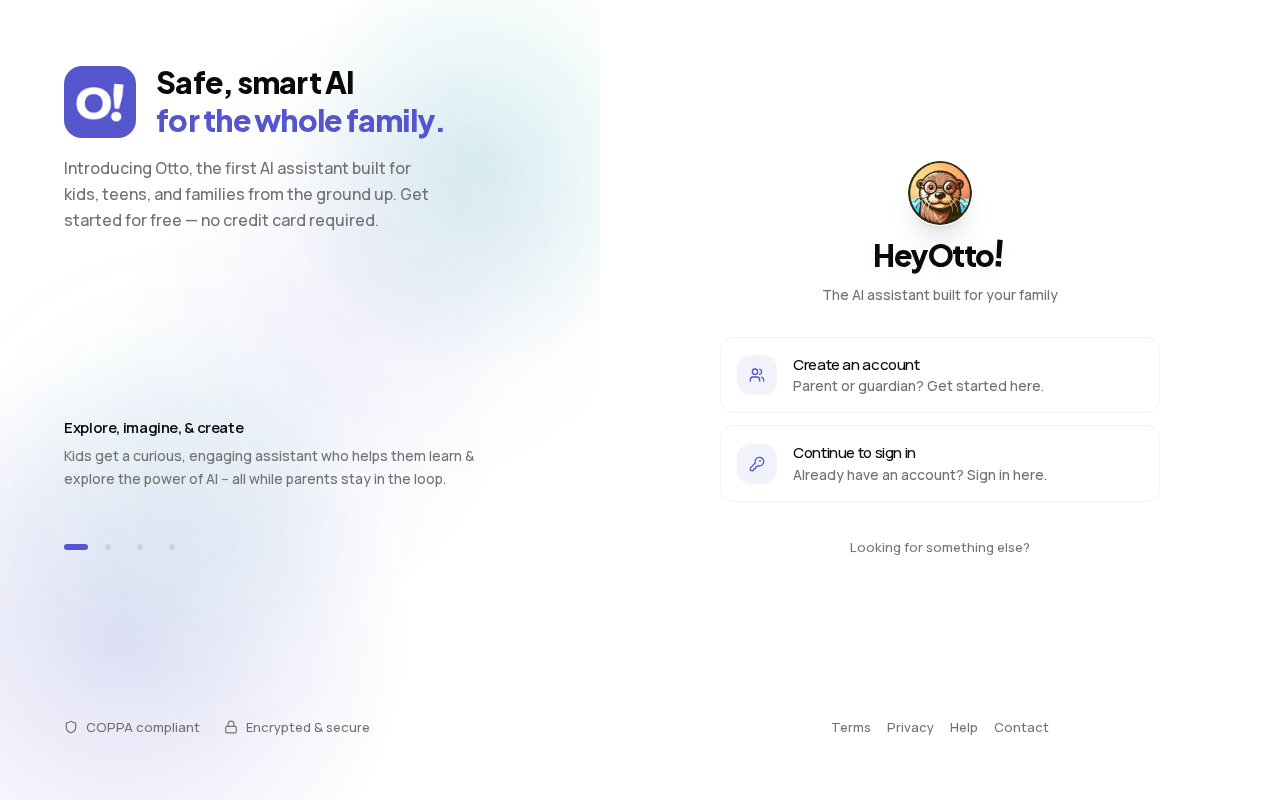Click the HeyOtto! heading title
This screenshot has width=1280, height=800.
pyautogui.click(x=939, y=255)
